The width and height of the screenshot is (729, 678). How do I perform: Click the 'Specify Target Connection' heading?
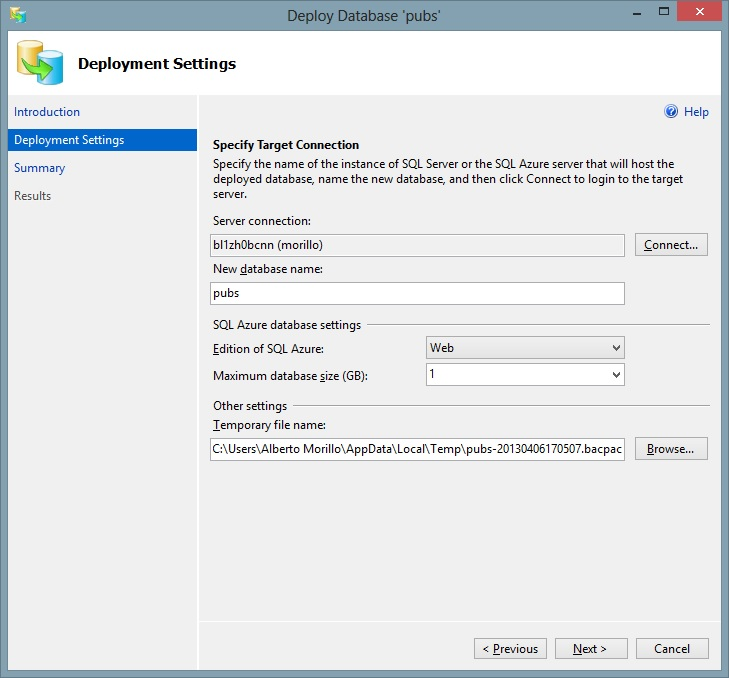point(286,145)
